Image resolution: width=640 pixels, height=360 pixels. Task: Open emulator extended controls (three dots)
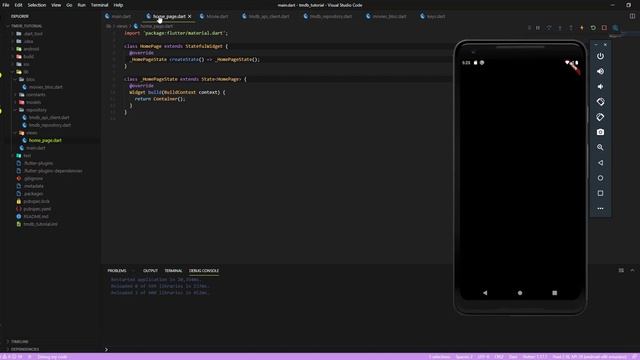(600, 209)
